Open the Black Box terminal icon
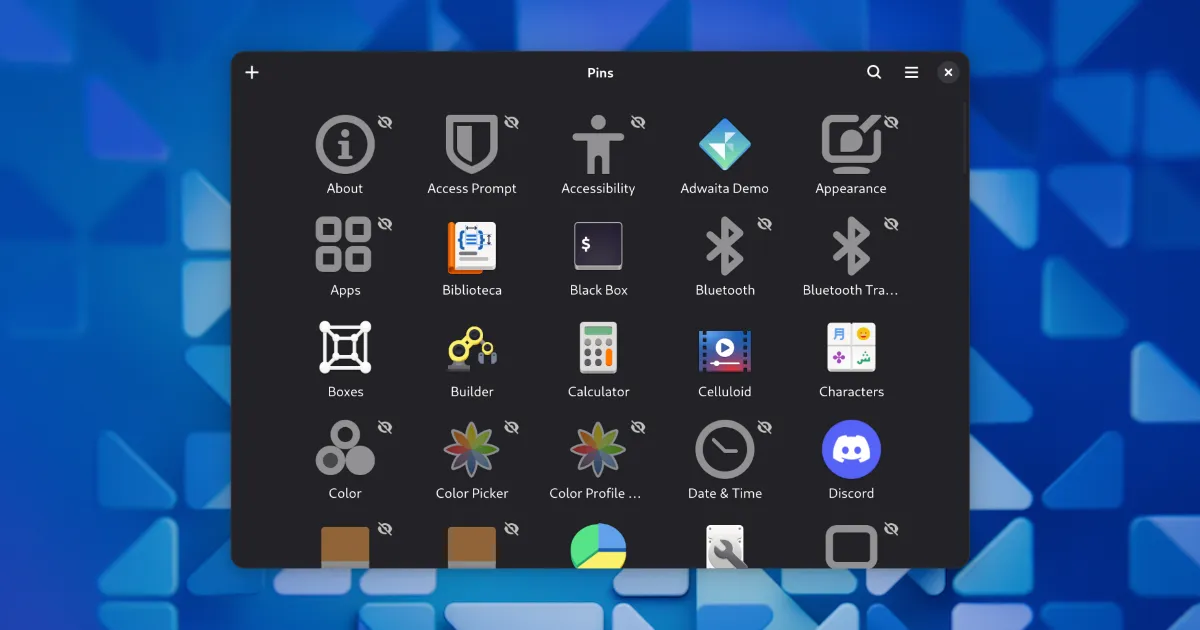 tap(598, 247)
